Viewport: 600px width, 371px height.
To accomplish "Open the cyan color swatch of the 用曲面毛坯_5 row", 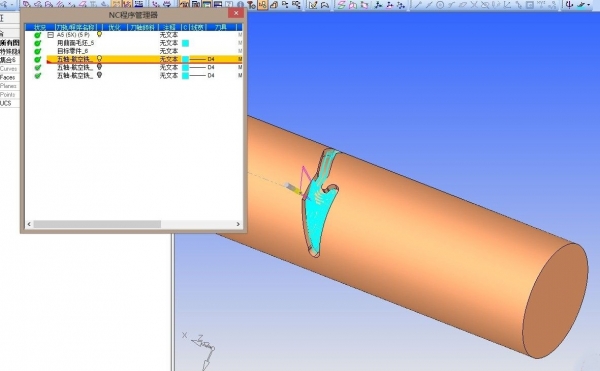I will tap(186, 43).
